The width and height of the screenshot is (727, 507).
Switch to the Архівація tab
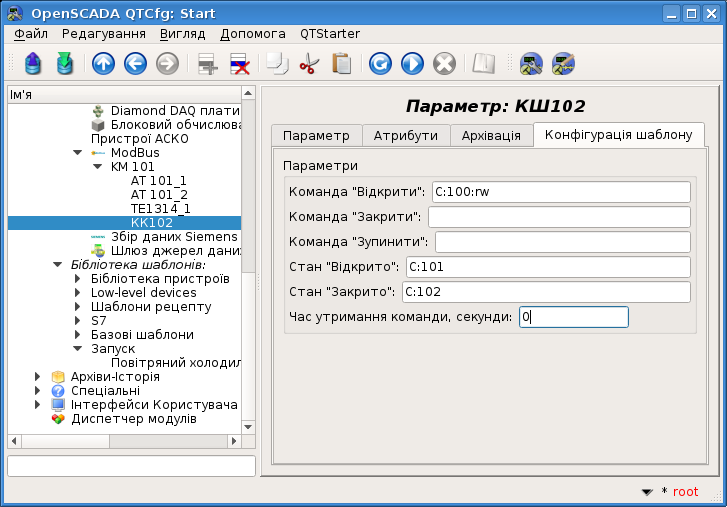pos(491,135)
